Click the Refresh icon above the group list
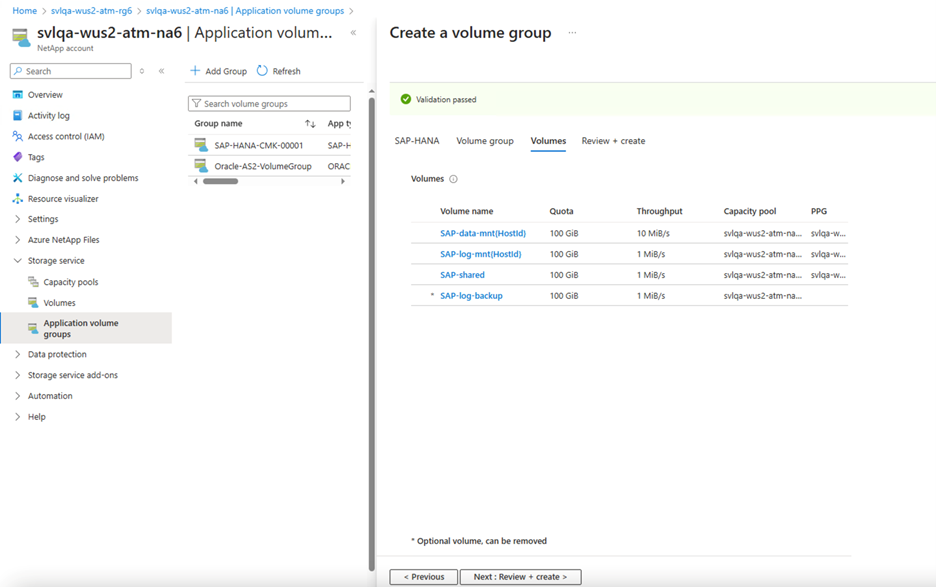Viewport: 936px width, 587px height. pos(260,70)
